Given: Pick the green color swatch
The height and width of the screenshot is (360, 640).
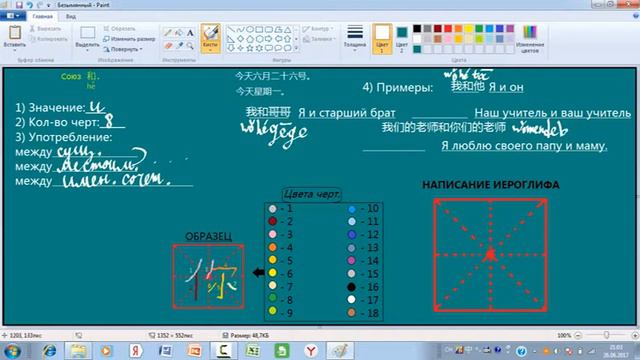Looking at the screenshot, I should pos(479,29).
